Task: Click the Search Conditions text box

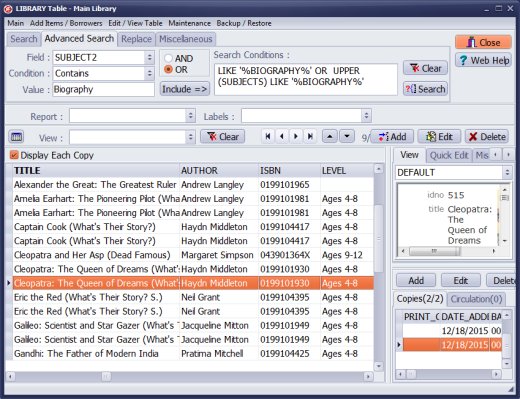Action: tap(306, 79)
